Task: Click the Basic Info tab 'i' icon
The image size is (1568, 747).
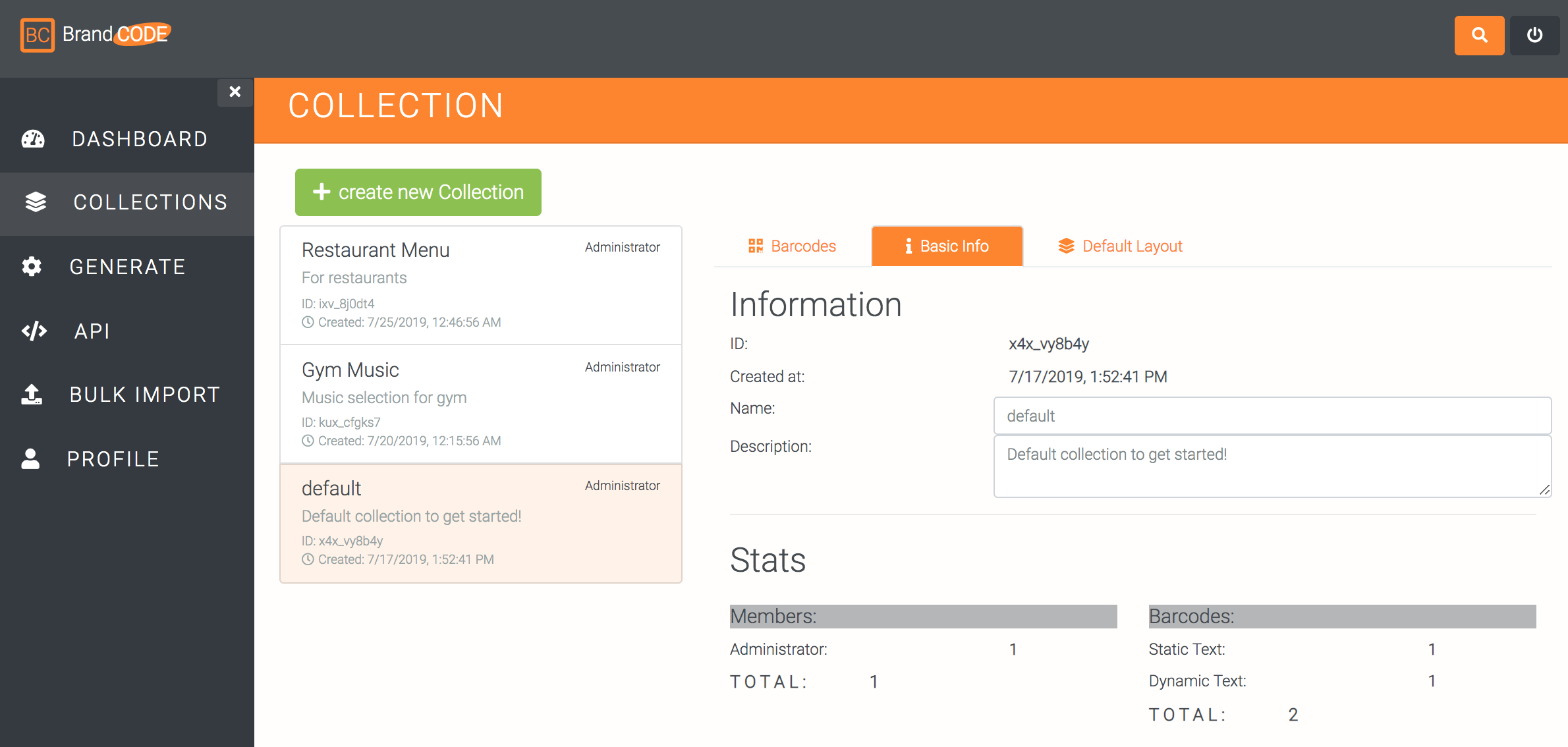Action: click(x=909, y=246)
